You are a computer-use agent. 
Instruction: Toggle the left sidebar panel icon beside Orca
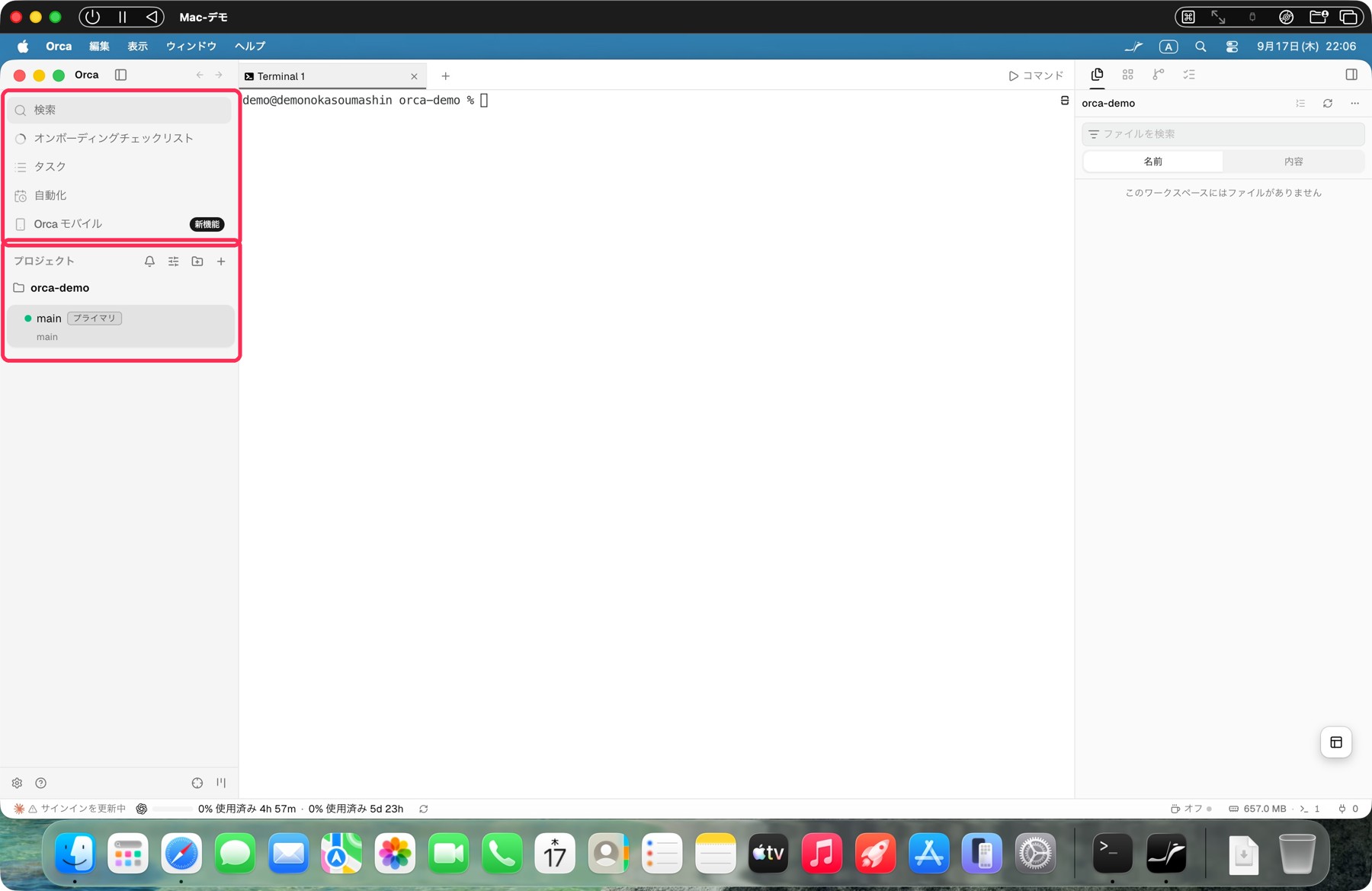[120, 75]
